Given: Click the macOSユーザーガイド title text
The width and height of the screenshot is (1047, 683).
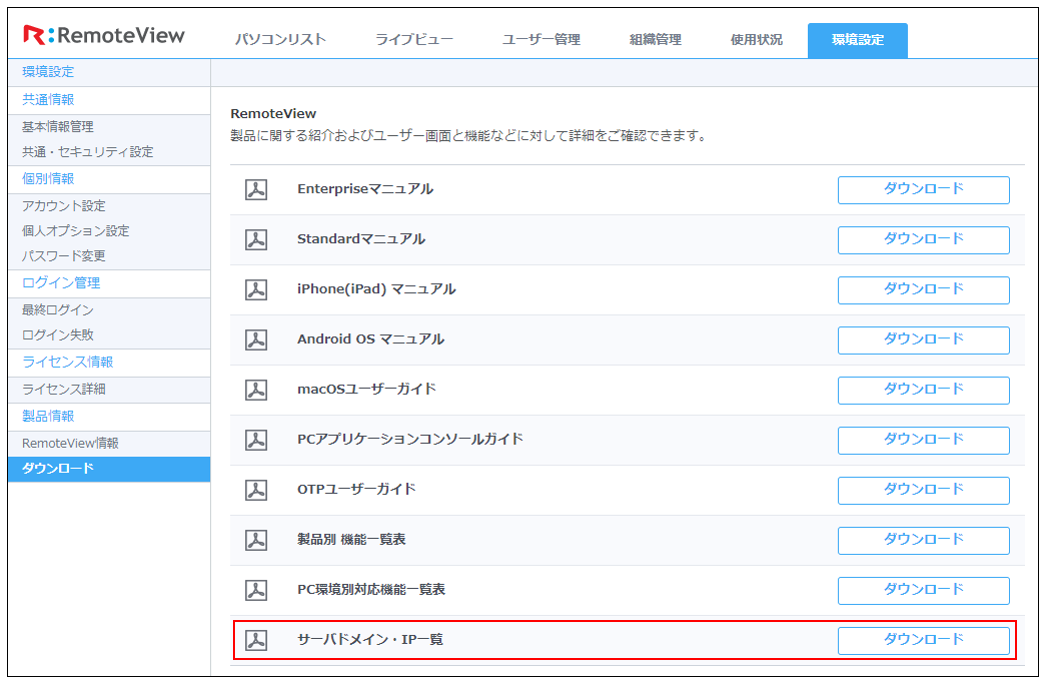Looking at the screenshot, I should click(x=367, y=389).
